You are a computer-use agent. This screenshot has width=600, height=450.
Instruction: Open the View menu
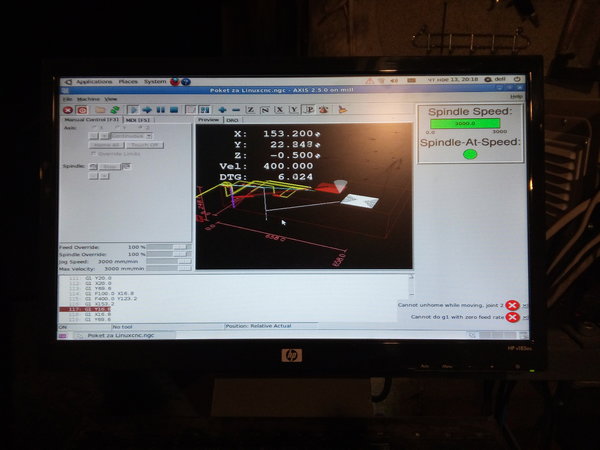[111, 99]
